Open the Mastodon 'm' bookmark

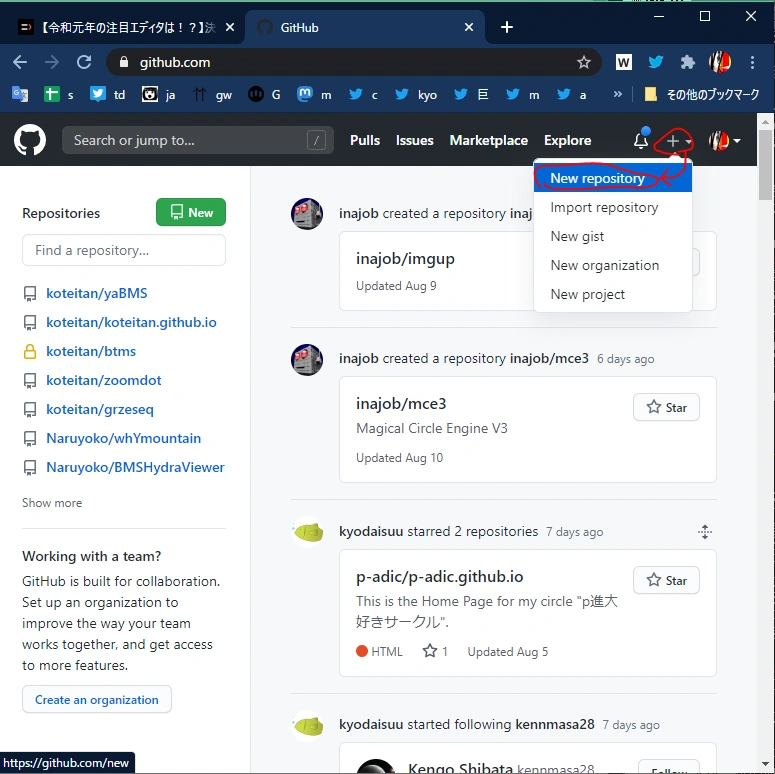314,94
